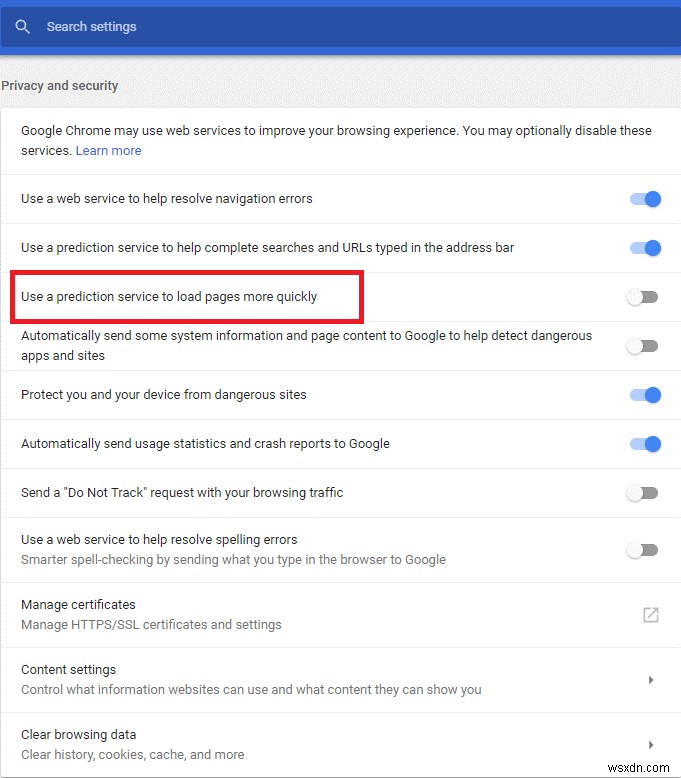Click 'Automatically send usage statistics' label

click(x=205, y=444)
